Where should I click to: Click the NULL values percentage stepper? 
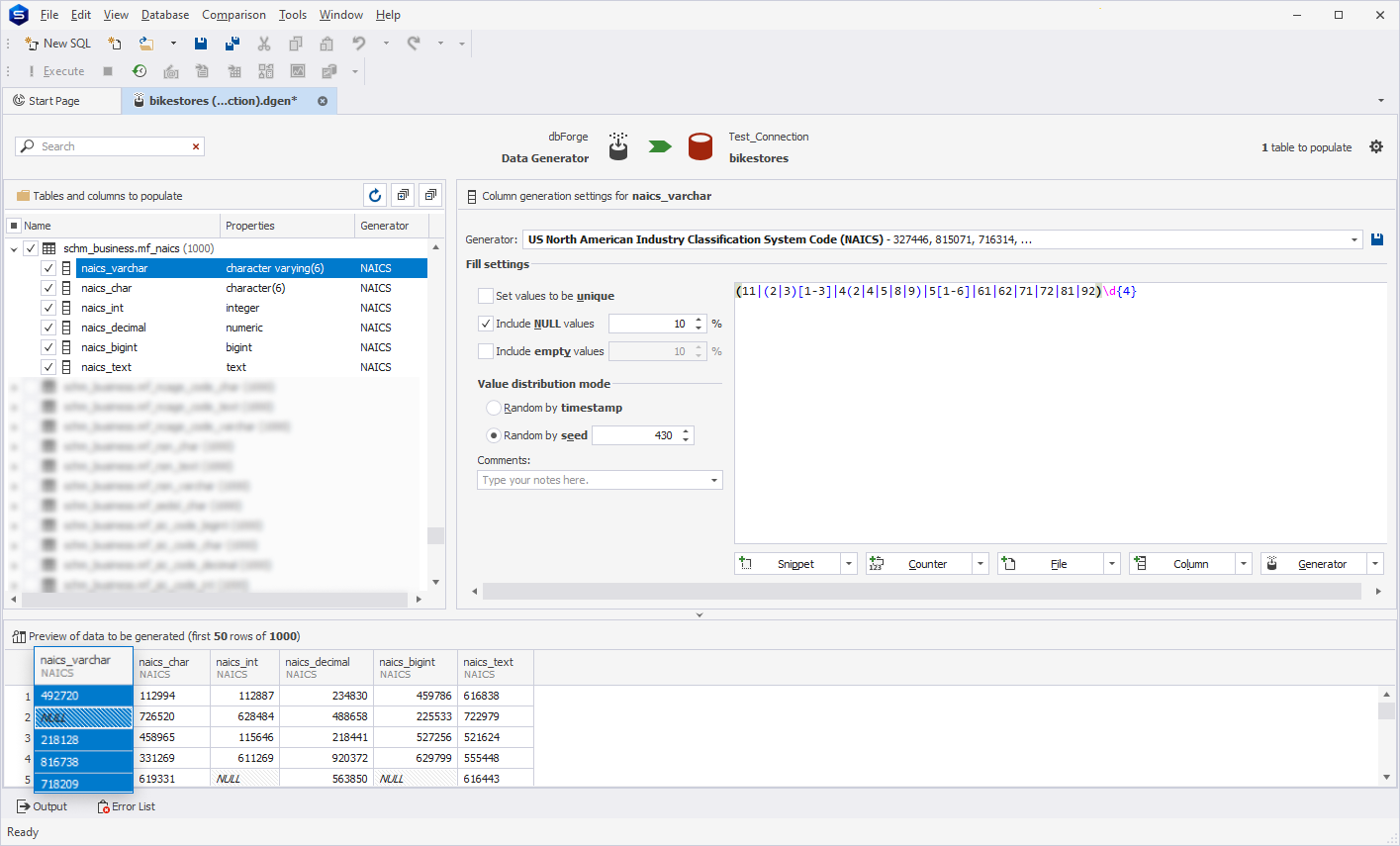[x=699, y=324]
